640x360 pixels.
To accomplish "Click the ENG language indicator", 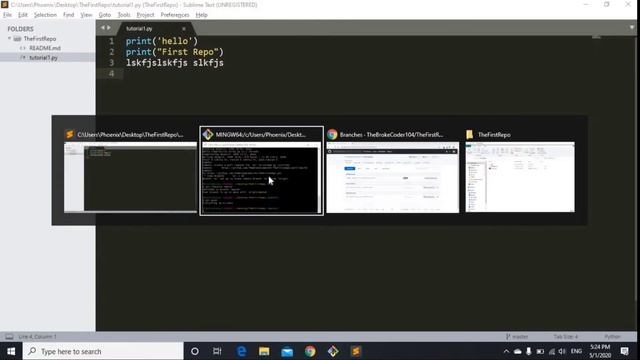I will coord(576,351).
